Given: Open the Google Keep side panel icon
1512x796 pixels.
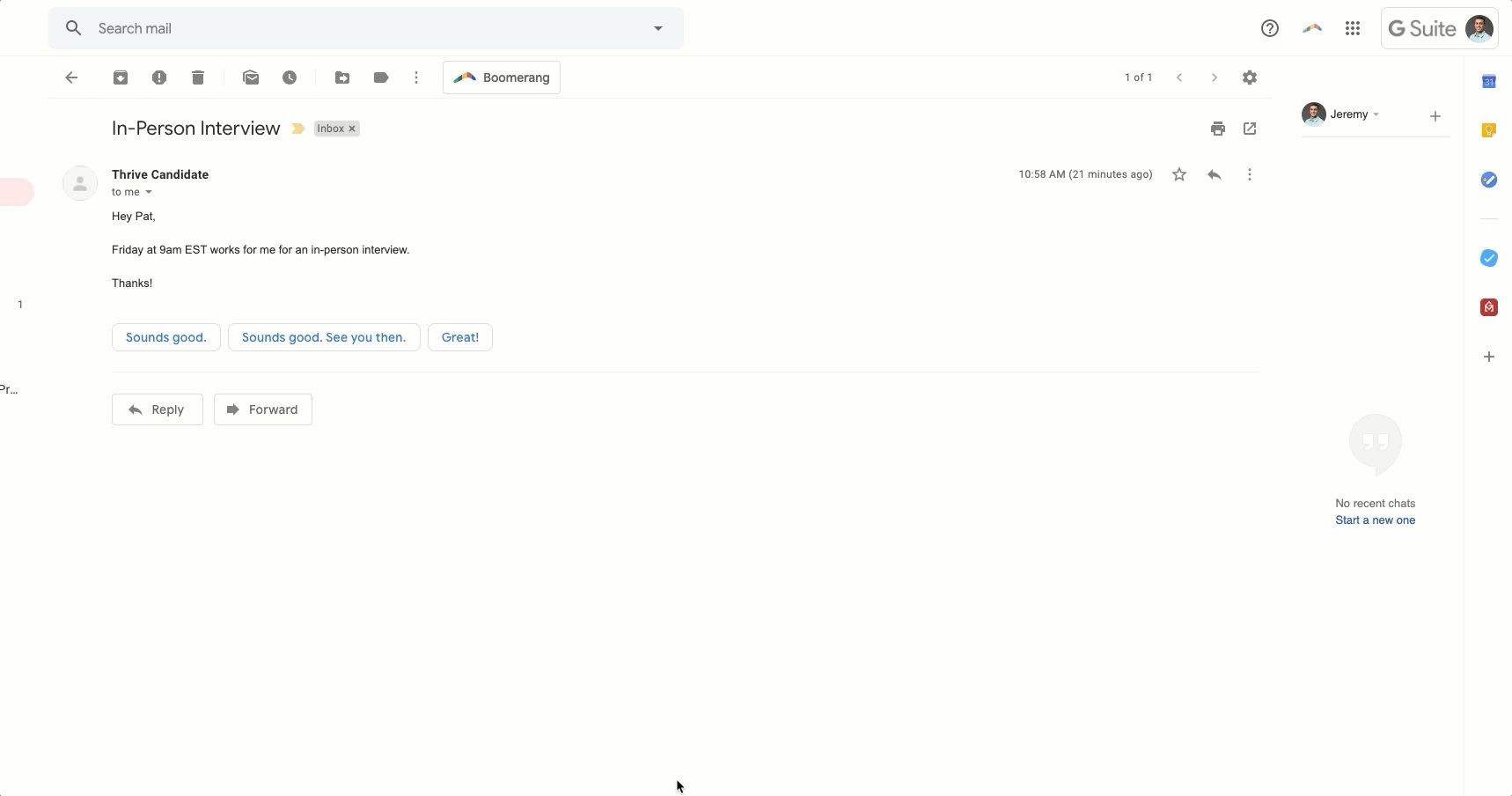Looking at the screenshot, I should tap(1489, 130).
